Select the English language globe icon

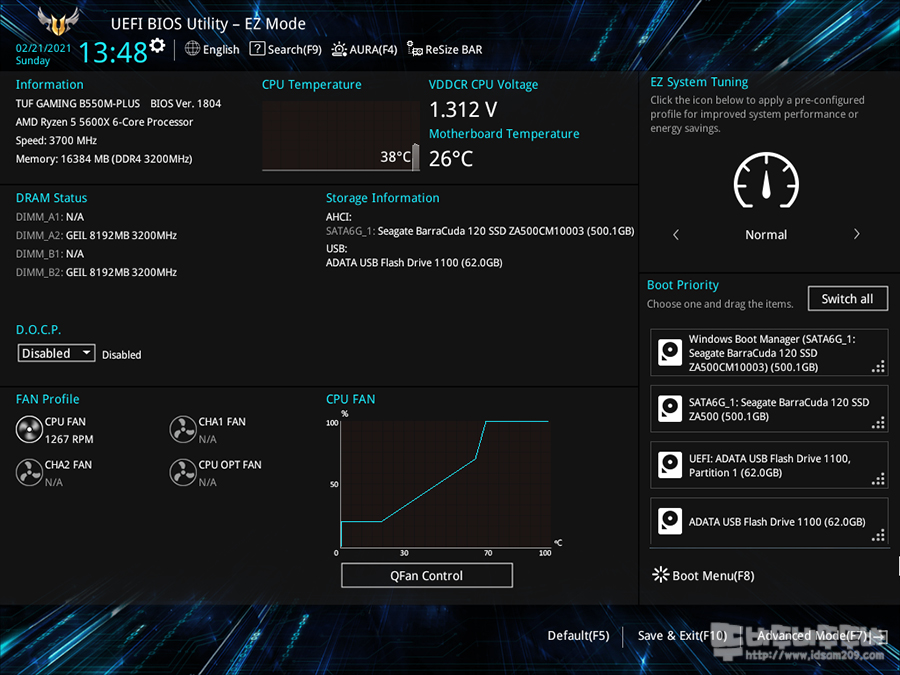[192, 49]
